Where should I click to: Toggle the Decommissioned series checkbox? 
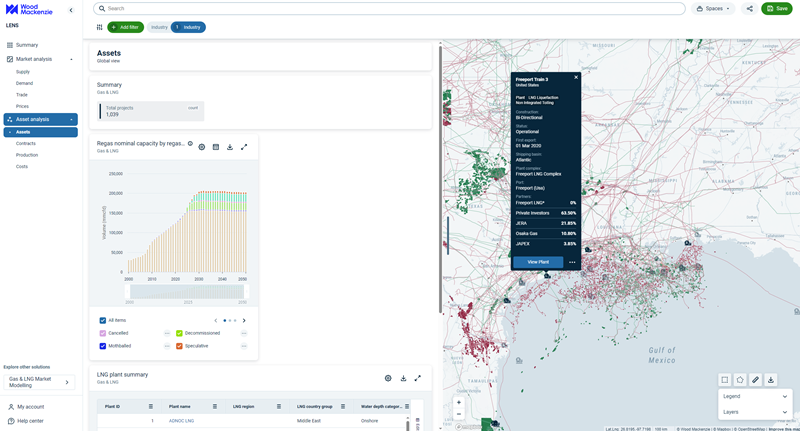(x=179, y=333)
